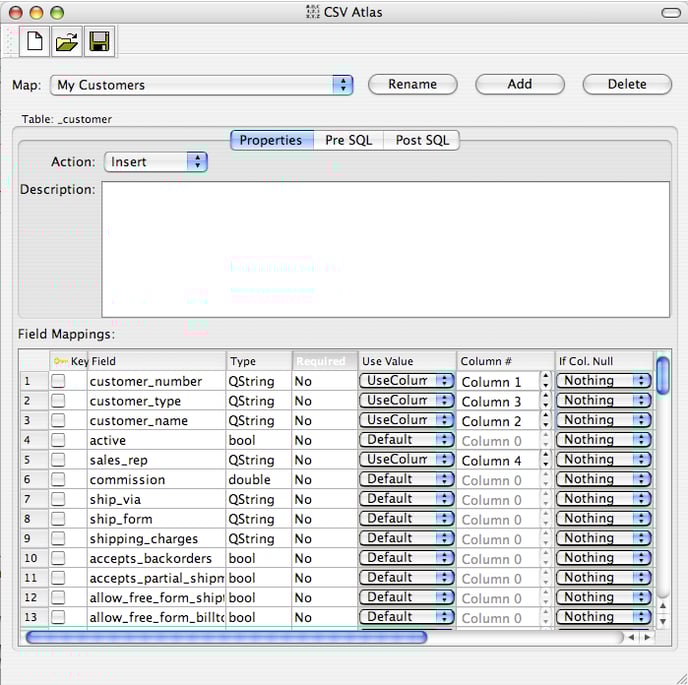Click the Open folder toolbar icon

pos(67,42)
